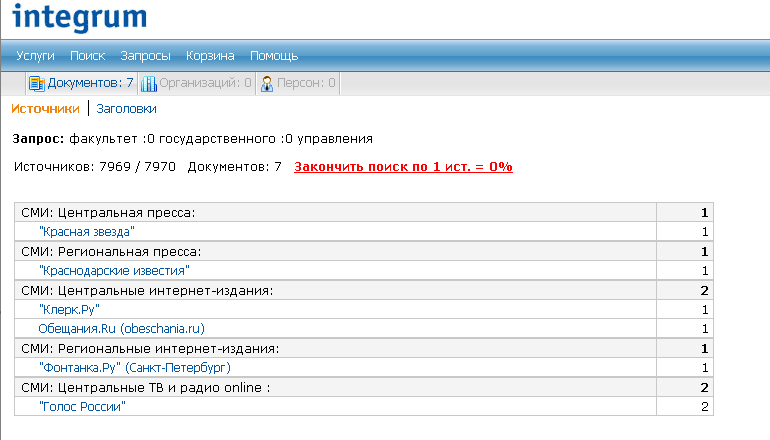The width and height of the screenshot is (770, 440).
Task: Open Обещания.Ru (obeschania.ru) source
Action: coord(121,329)
